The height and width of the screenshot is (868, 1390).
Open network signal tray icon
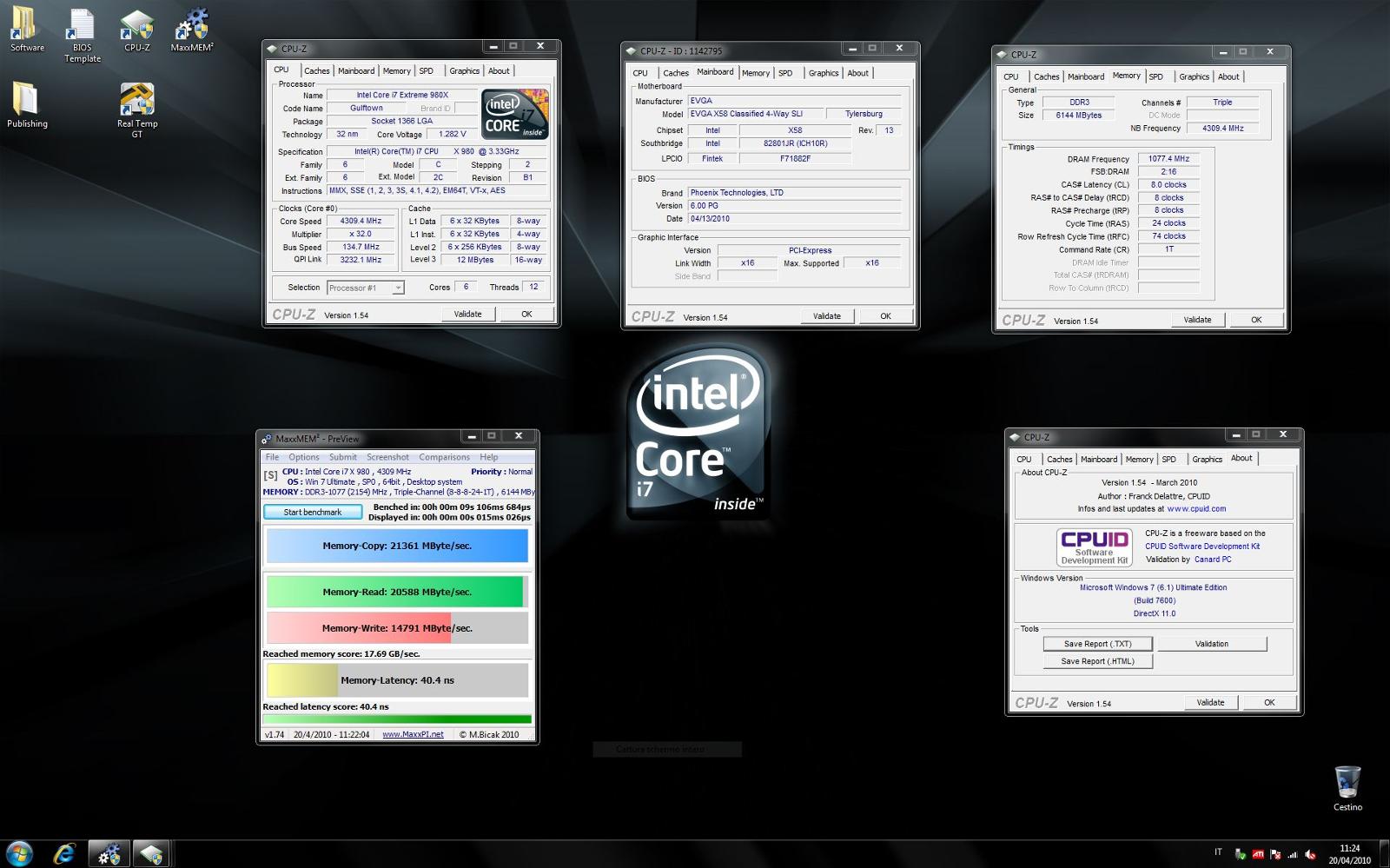click(1293, 855)
